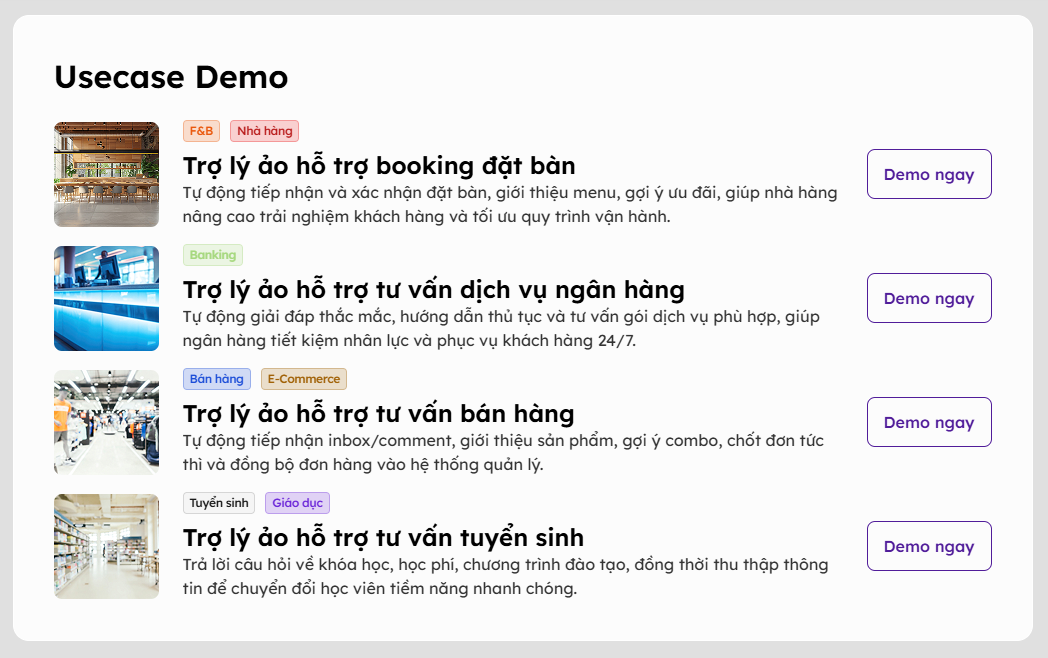Screen dimensions: 1048x658
Task: Open the library bookshelf thumbnail
Action: tap(106, 546)
